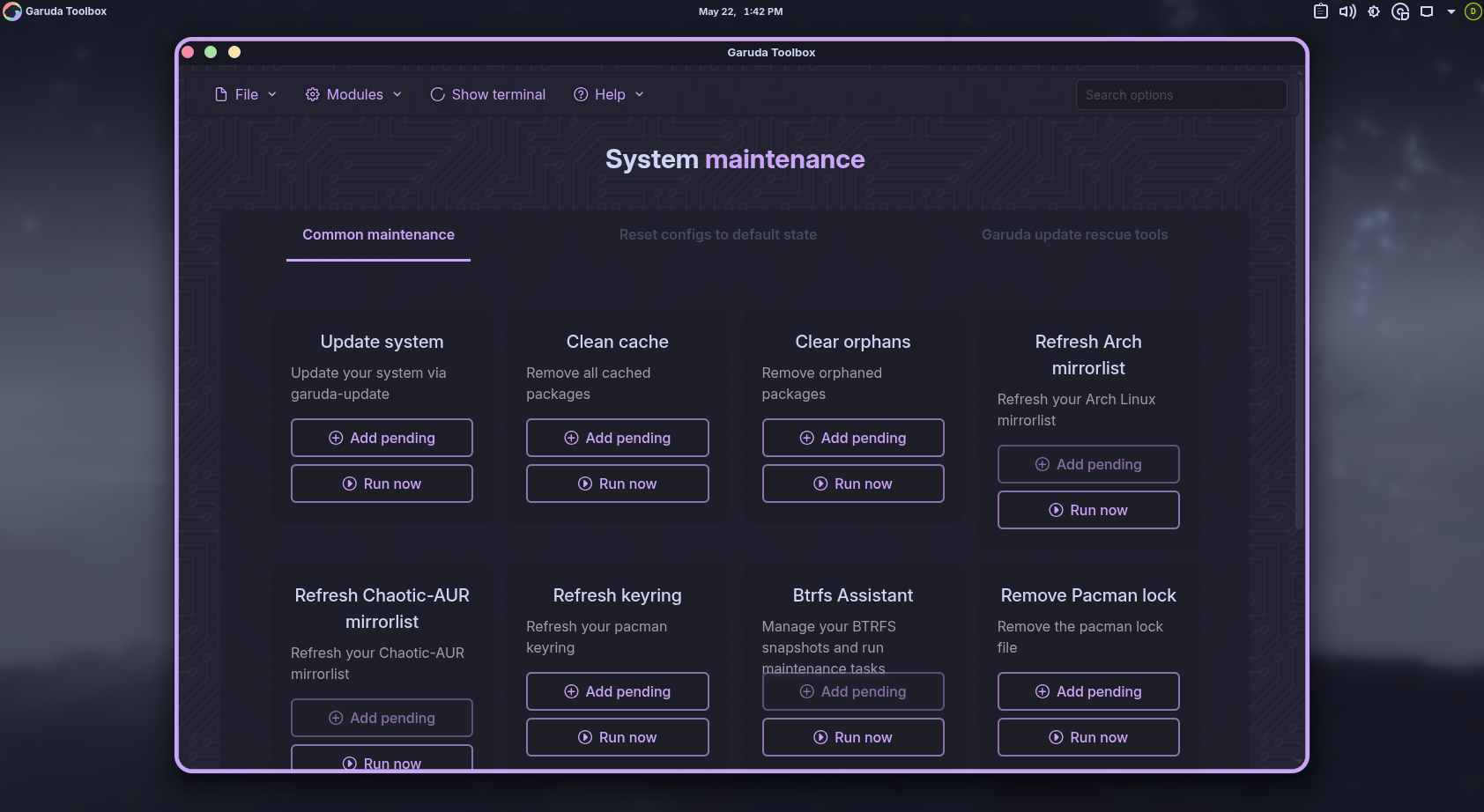Click play icon in Refresh keyring Run now
Screen dimensions: 1484x812
tap(584, 737)
